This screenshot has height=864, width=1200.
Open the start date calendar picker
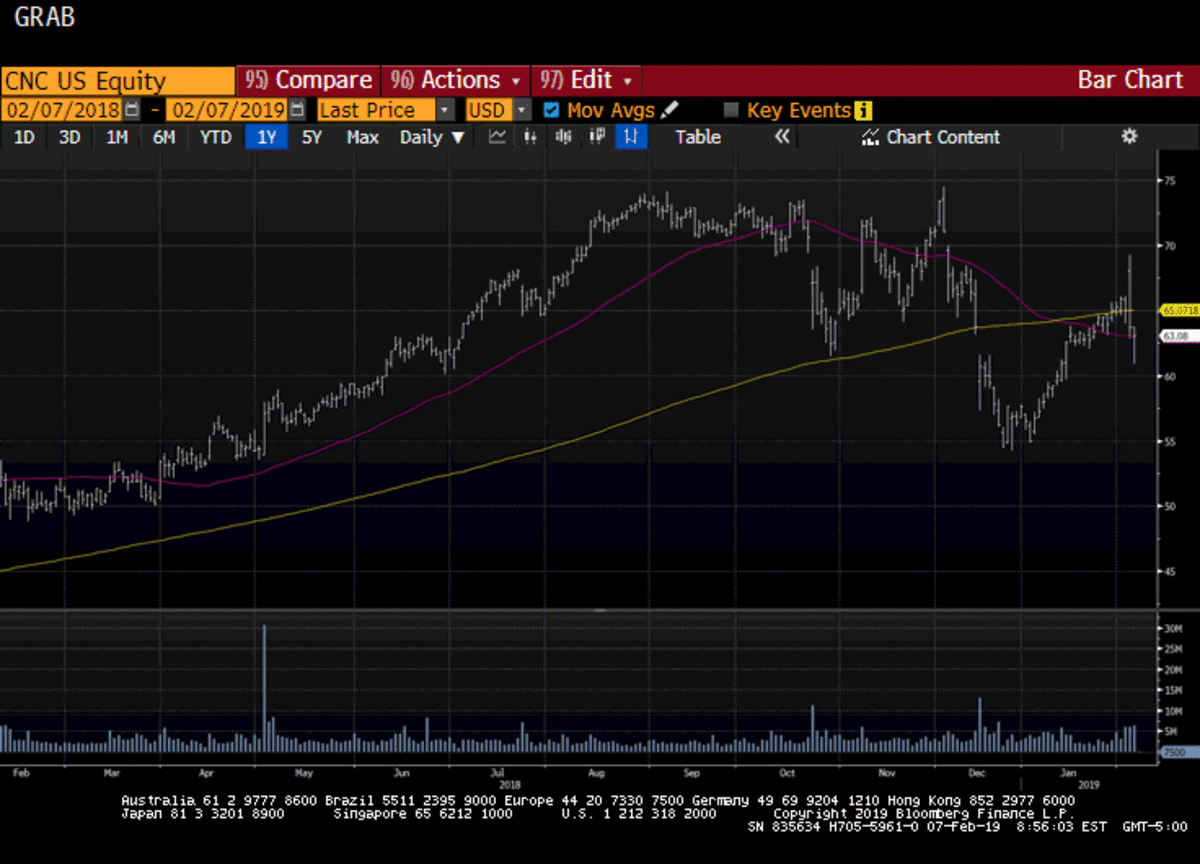(x=130, y=110)
